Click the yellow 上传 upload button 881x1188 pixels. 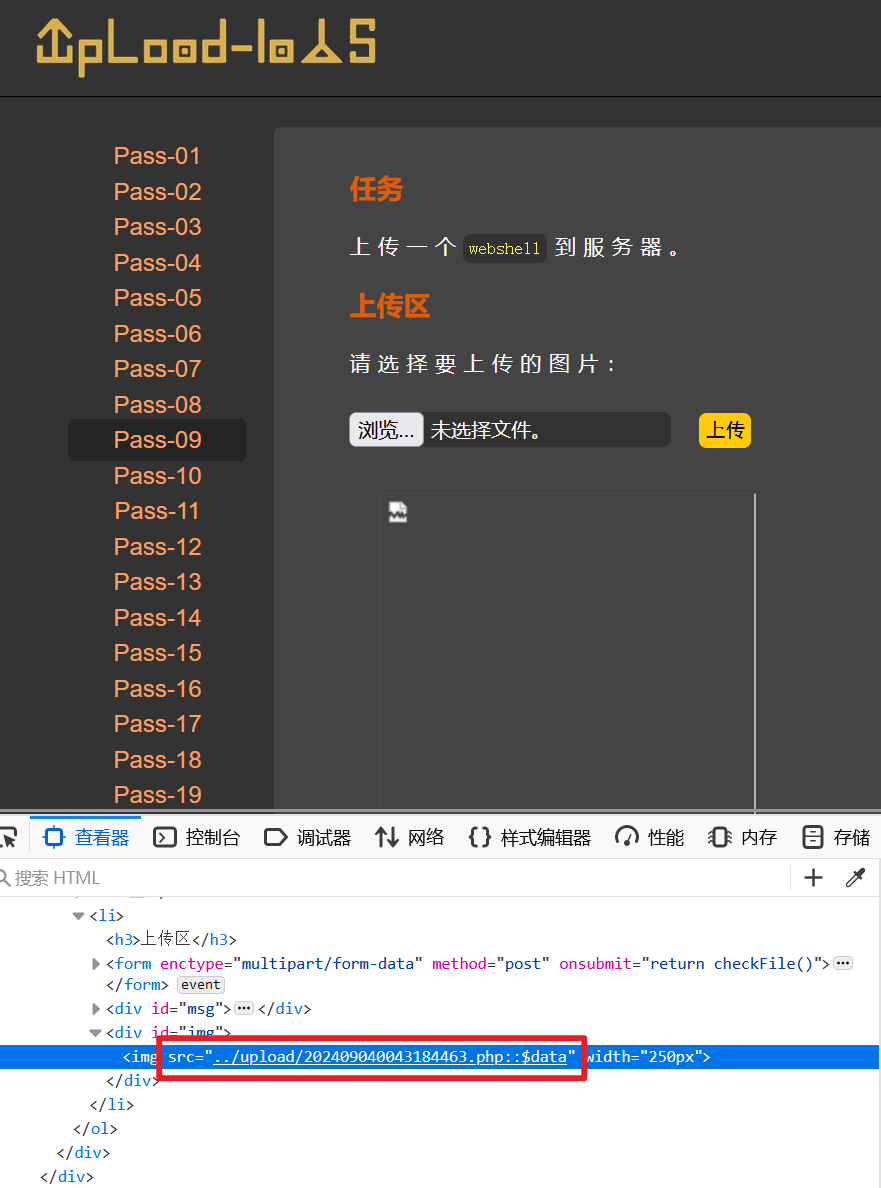coord(725,430)
